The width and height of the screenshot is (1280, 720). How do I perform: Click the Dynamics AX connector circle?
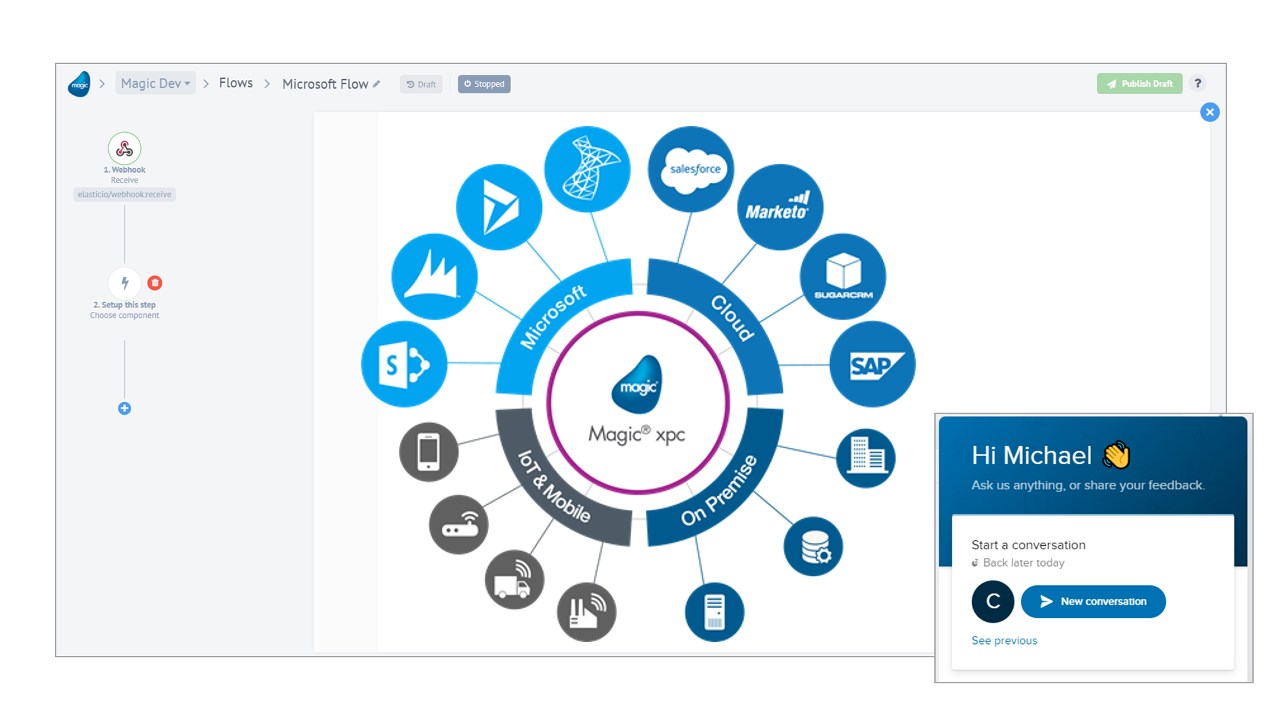click(x=434, y=277)
